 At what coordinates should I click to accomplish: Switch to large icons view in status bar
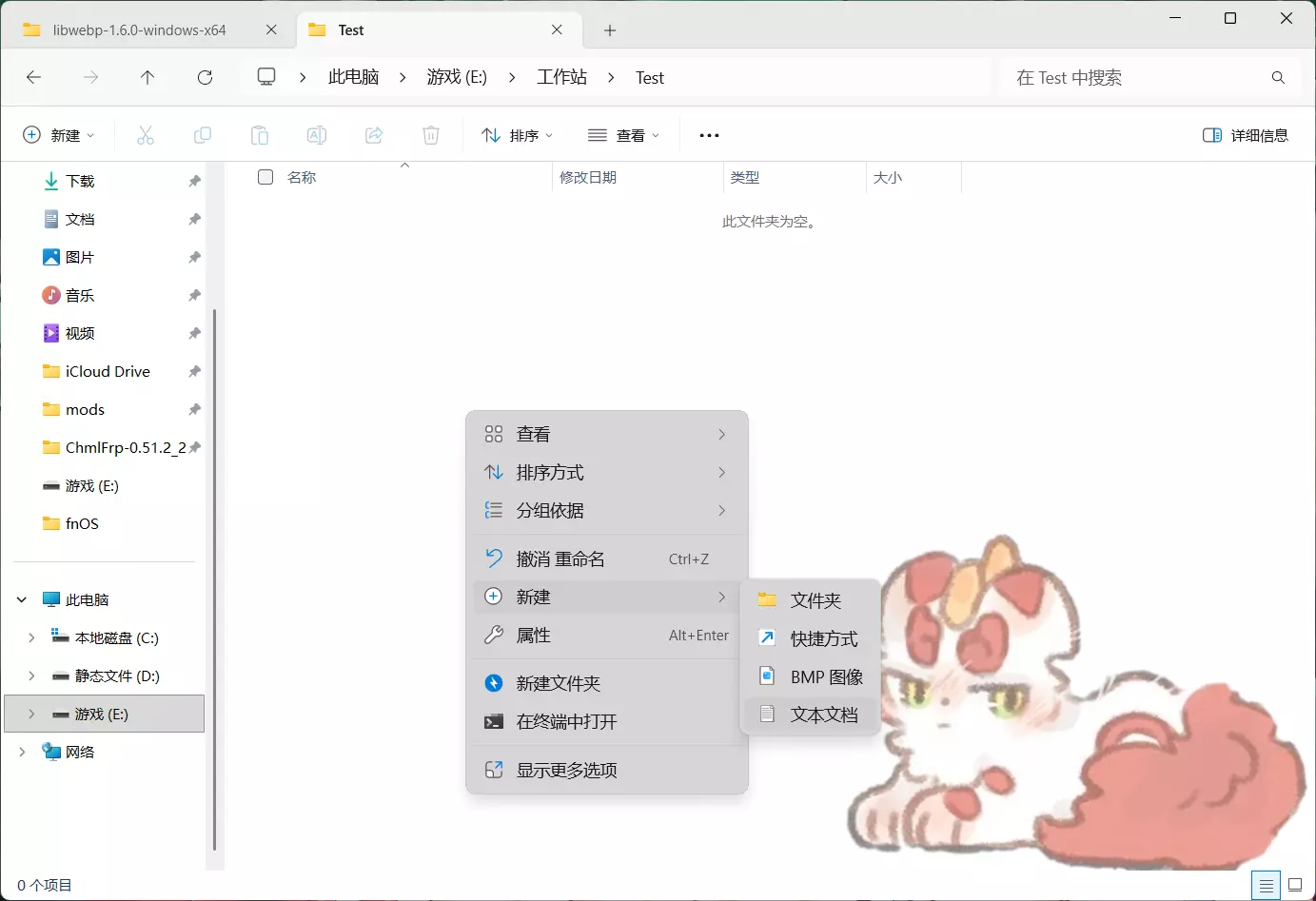pos(1294,886)
